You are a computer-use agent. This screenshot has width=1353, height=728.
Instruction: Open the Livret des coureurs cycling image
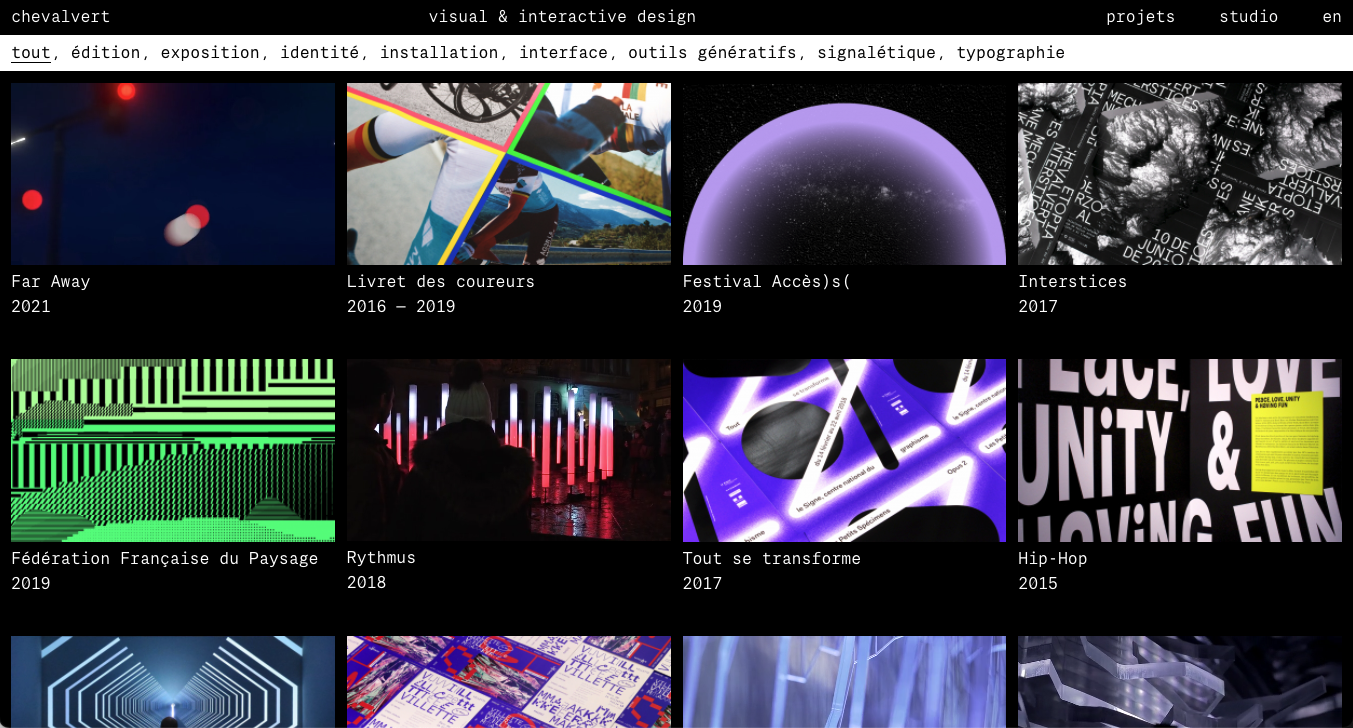508,174
